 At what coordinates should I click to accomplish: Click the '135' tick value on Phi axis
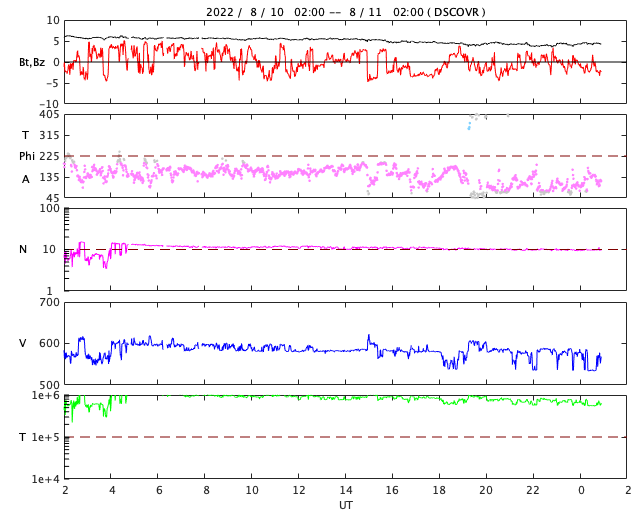[x=49, y=177]
